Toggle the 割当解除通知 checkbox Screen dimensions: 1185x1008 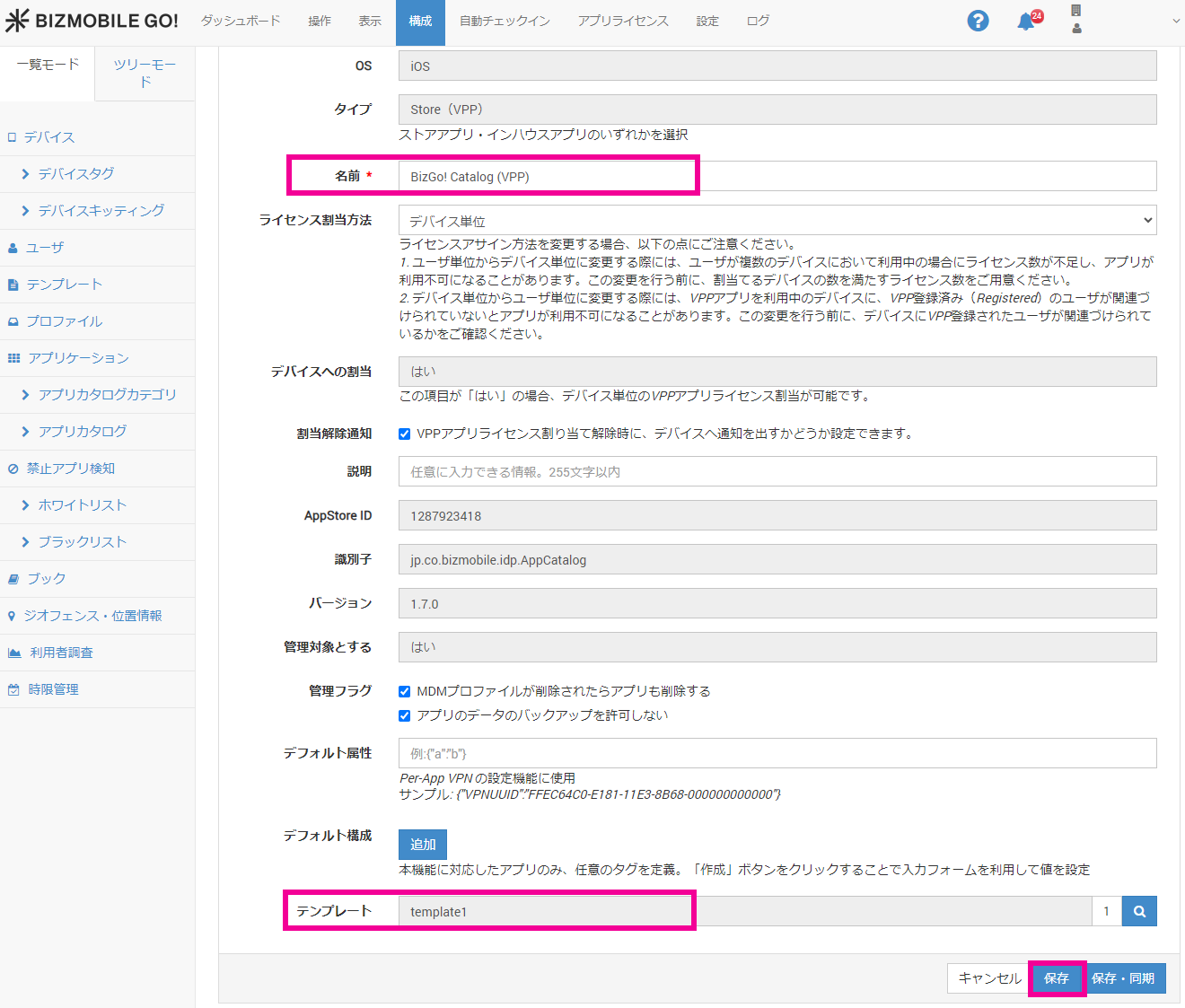coord(405,434)
